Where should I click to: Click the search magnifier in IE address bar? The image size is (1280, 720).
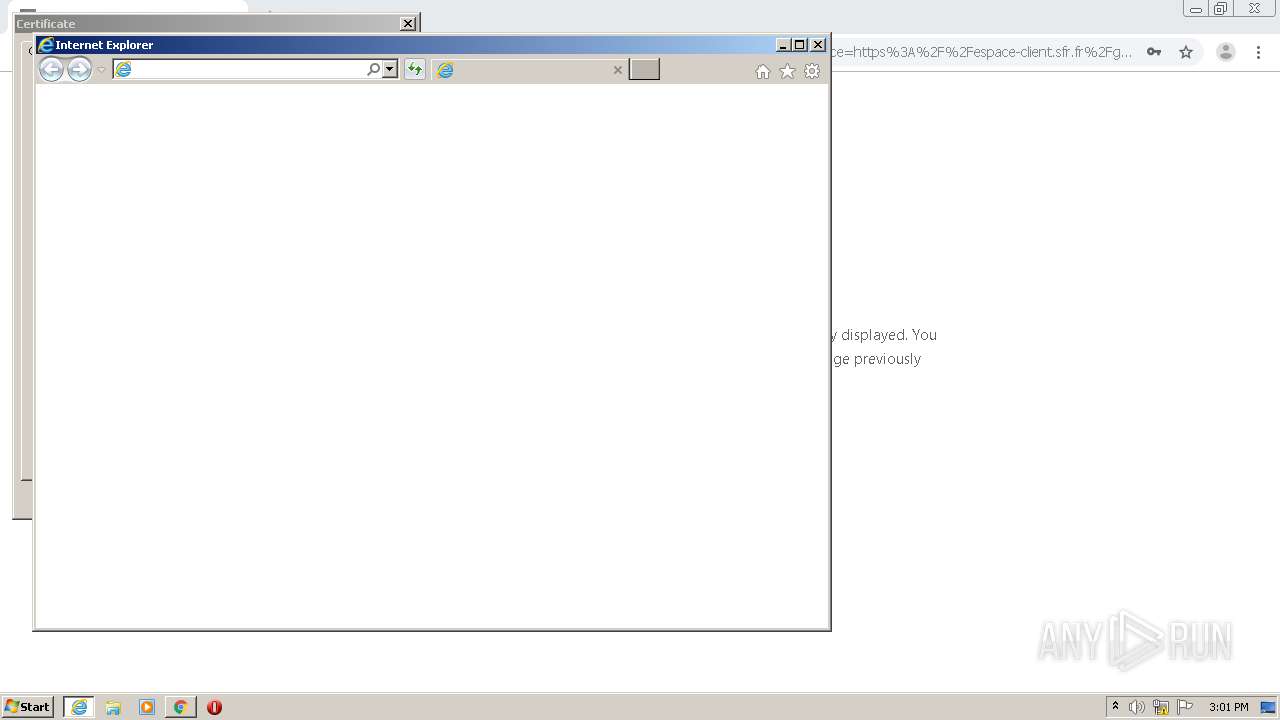click(x=374, y=69)
